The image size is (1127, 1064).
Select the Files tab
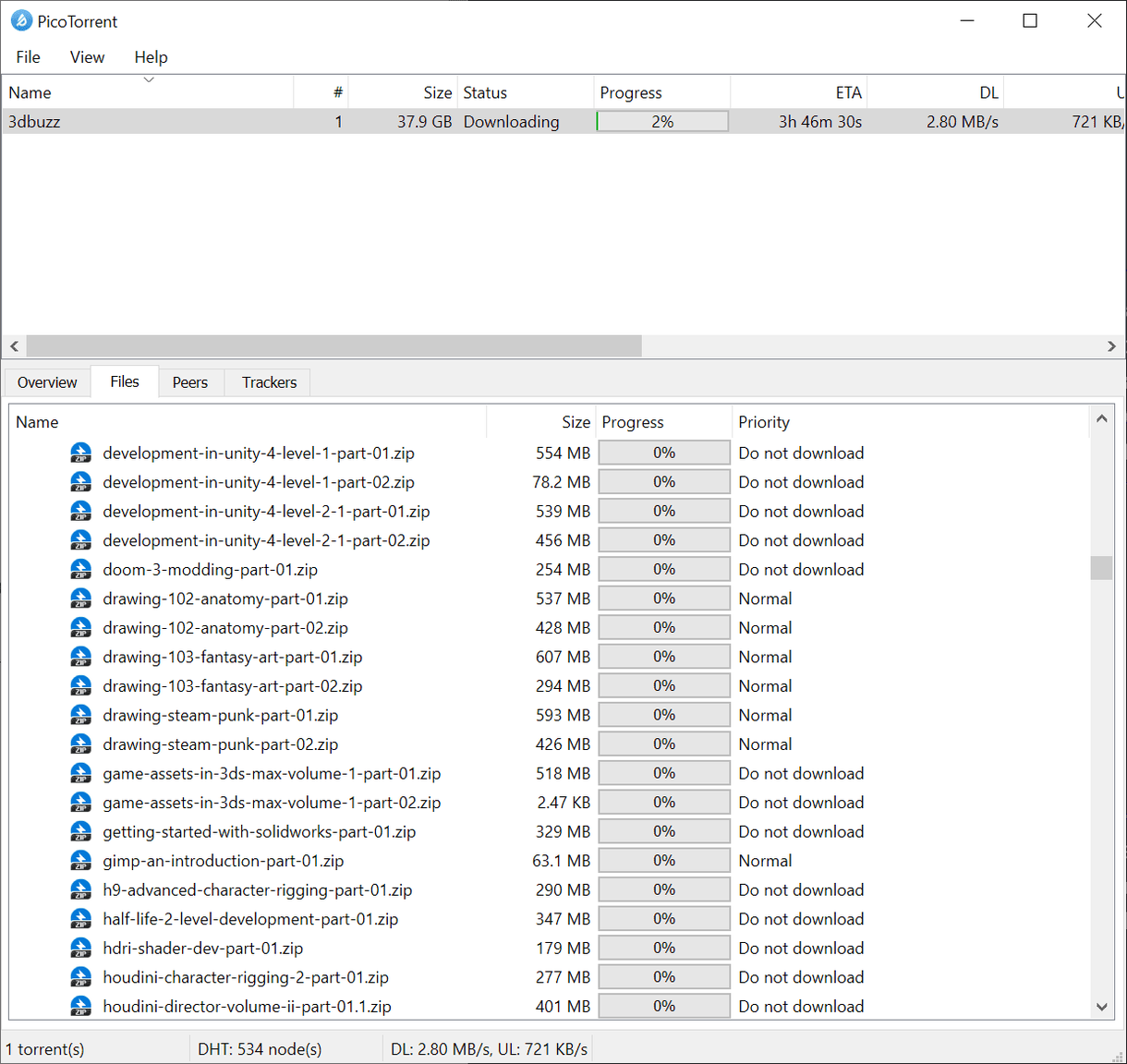click(125, 381)
